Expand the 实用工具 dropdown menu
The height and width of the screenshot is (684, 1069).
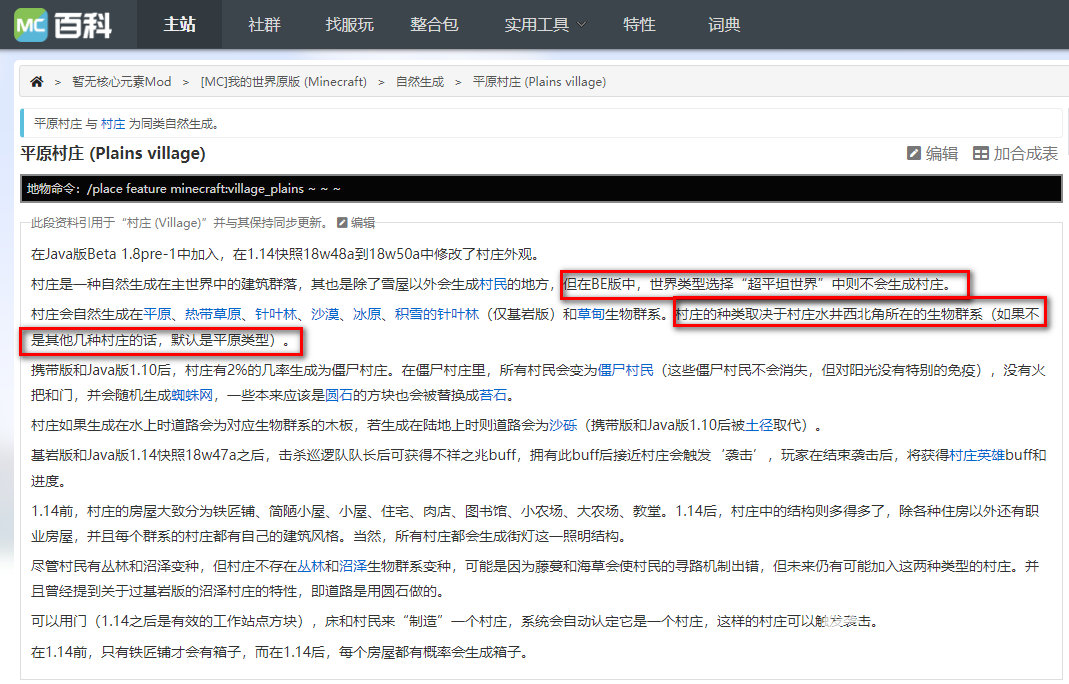(x=545, y=25)
